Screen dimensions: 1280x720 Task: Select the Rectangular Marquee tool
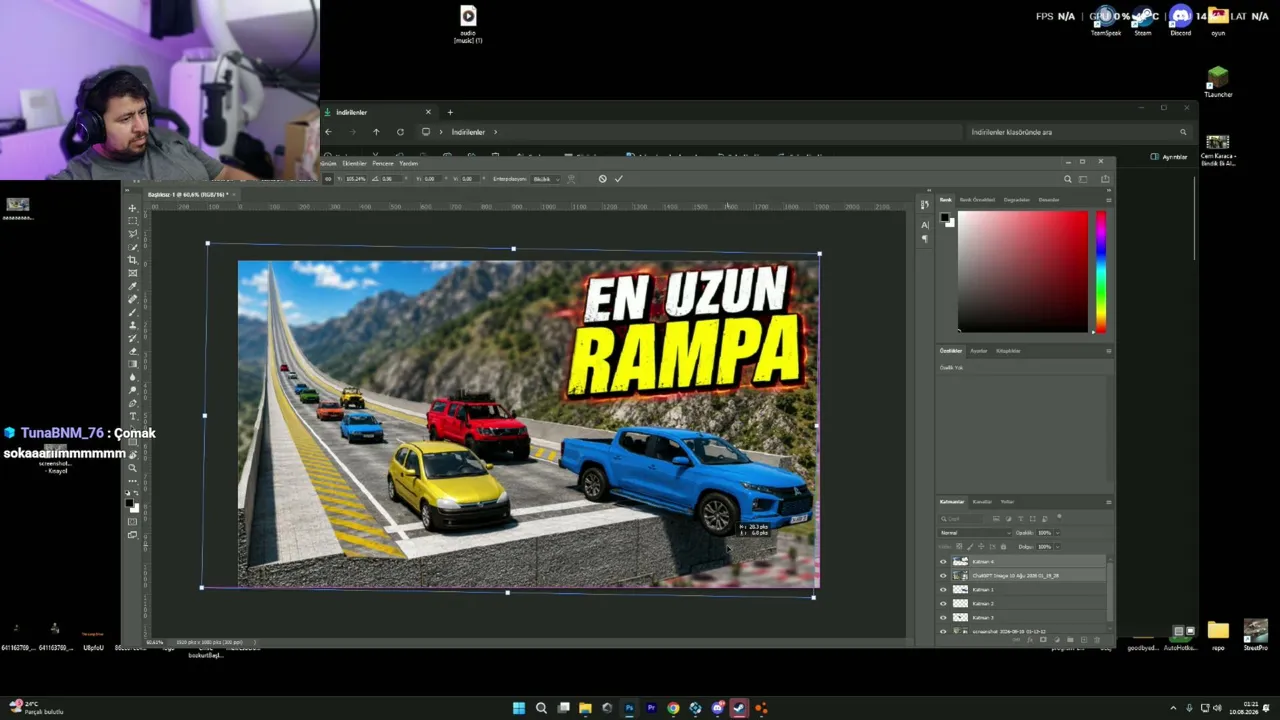[132, 221]
